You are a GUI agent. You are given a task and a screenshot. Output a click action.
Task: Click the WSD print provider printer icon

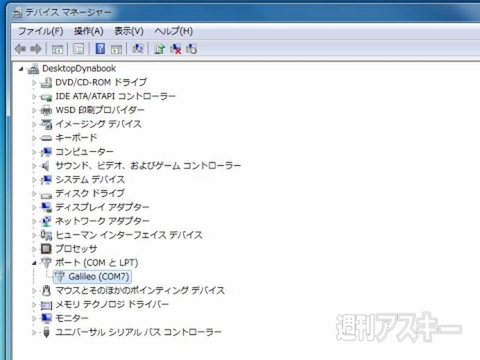pos(46,110)
